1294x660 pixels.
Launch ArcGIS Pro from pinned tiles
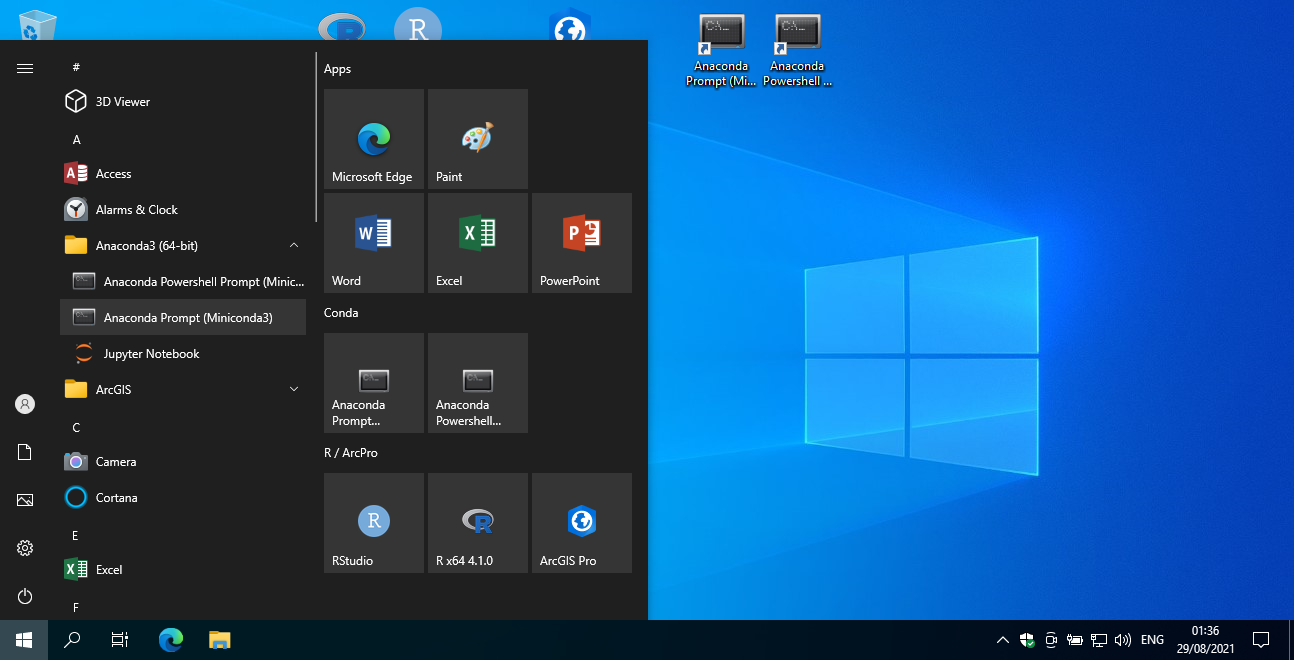tap(581, 523)
